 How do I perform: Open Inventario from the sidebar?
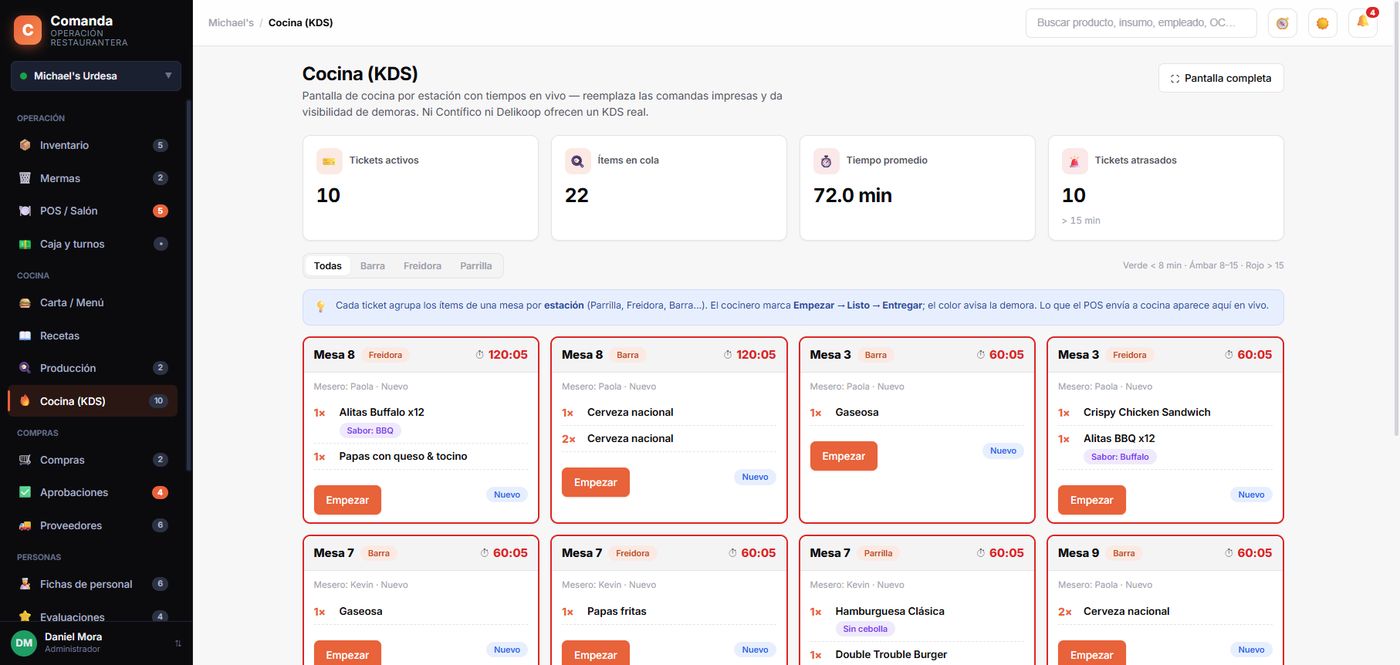pos(93,145)
